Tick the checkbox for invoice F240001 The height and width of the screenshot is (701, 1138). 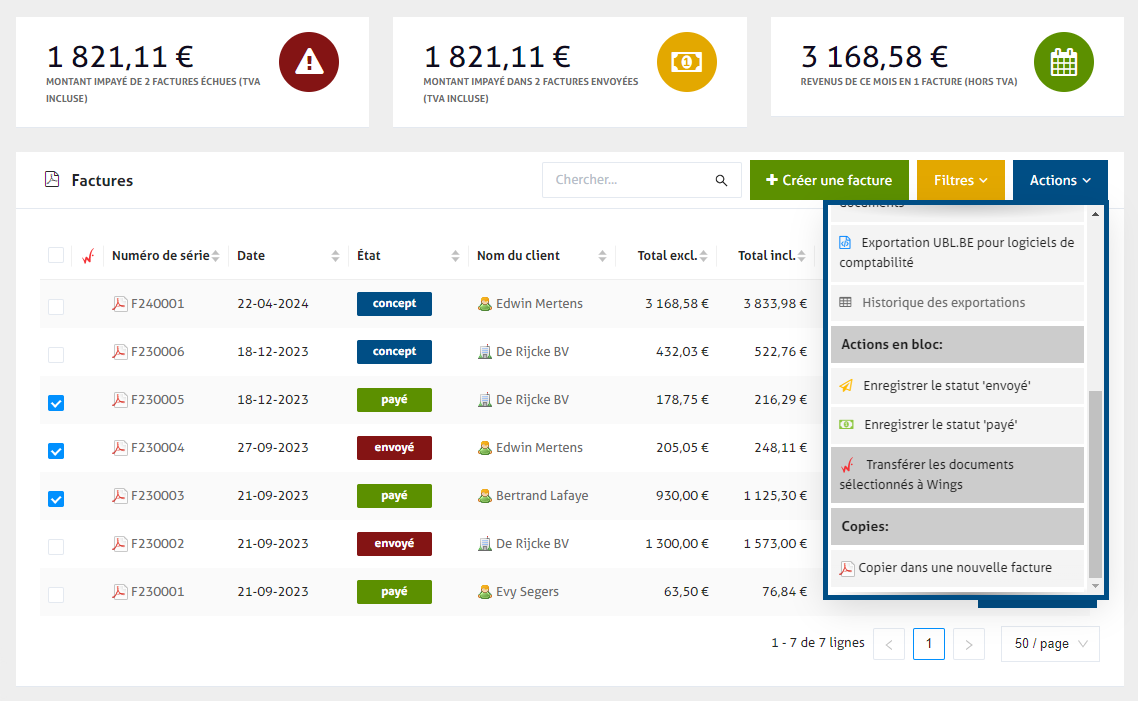click(x=56, y=307)
